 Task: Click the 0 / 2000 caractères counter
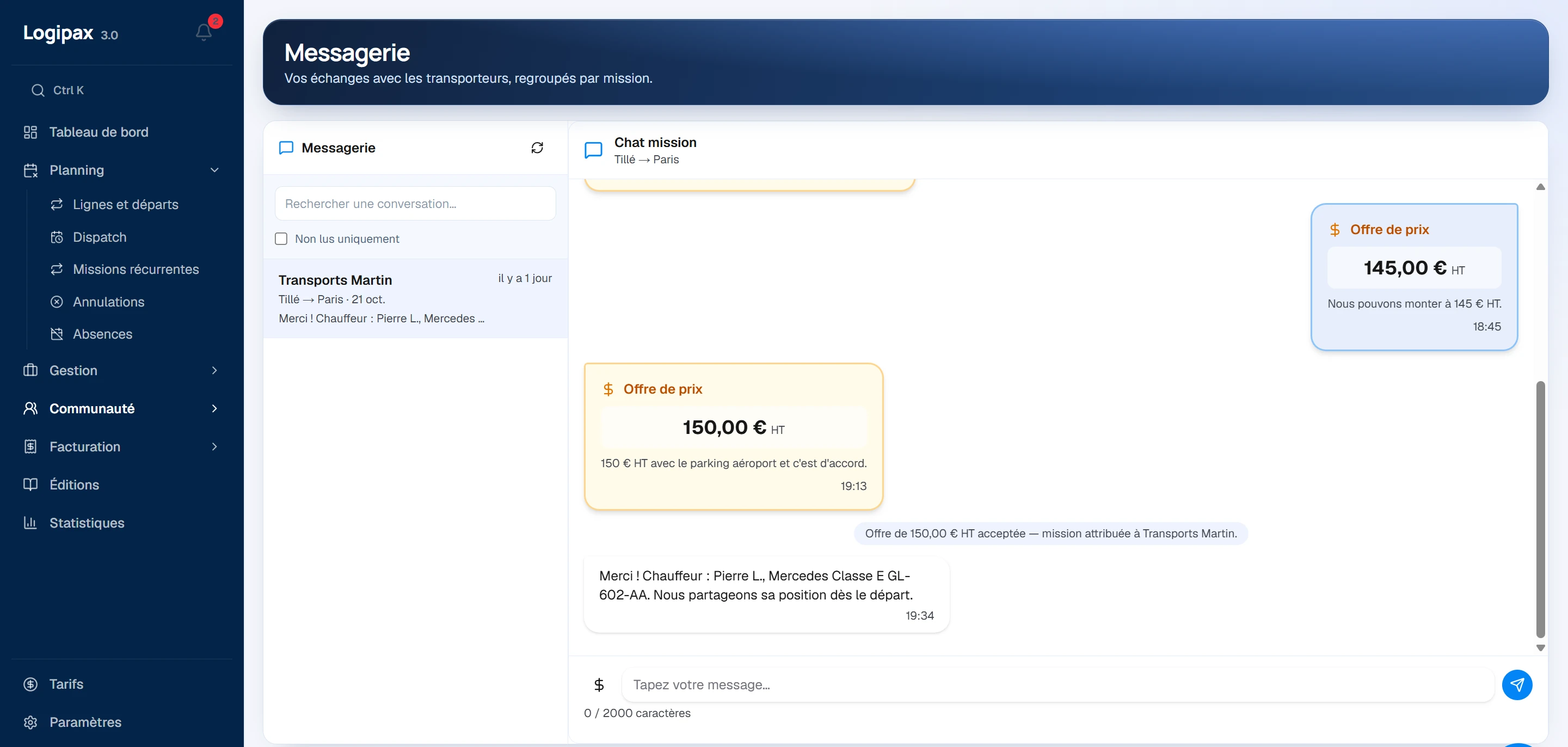tap(637, 713)
